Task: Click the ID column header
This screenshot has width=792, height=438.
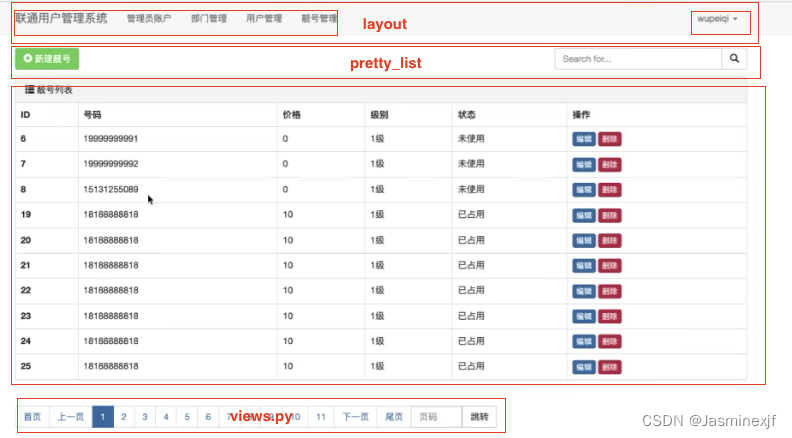Action: [x=25, y=115]
